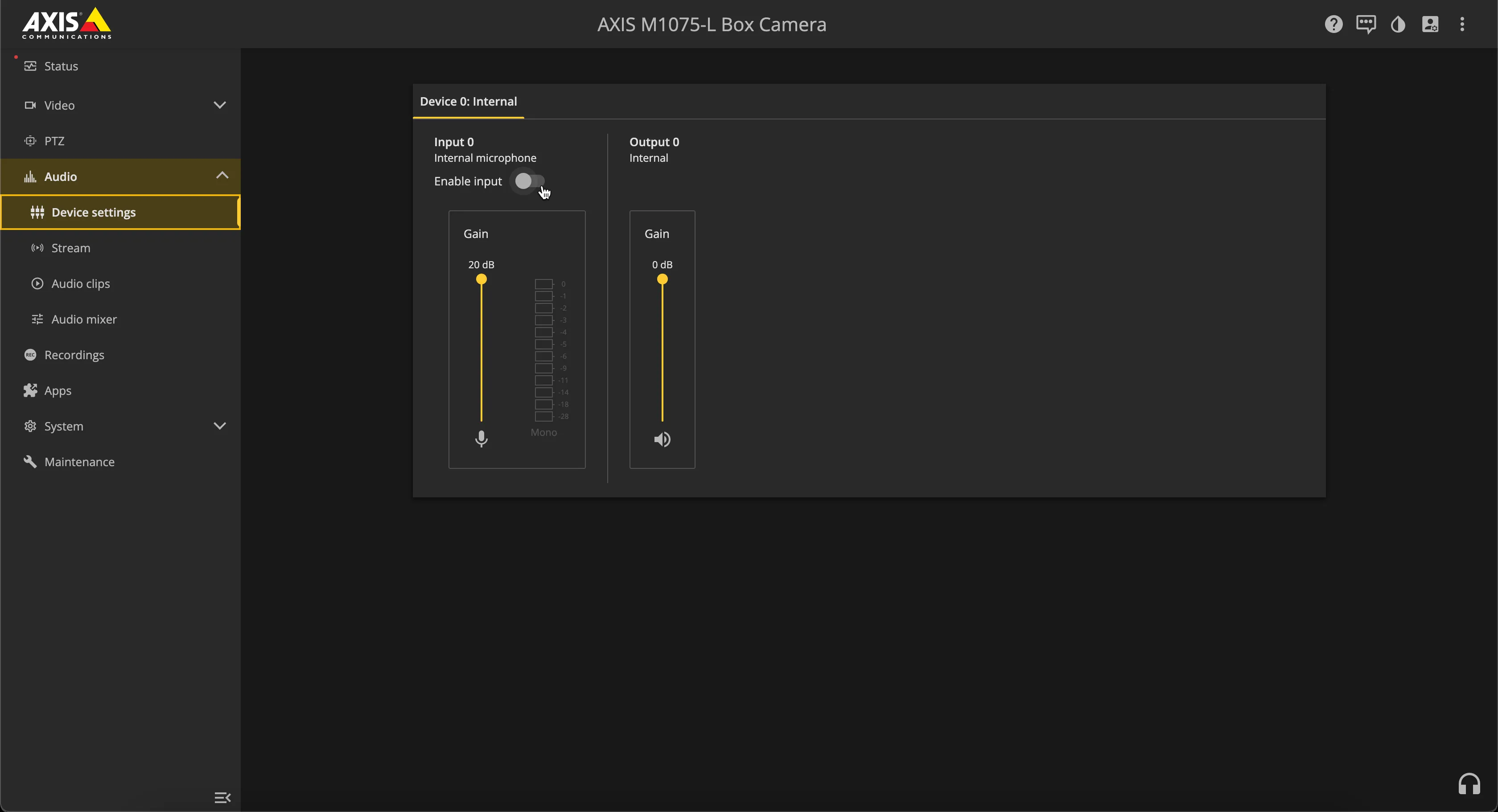Open the Recordings page
This screenshot has height=812, width=1498.
coord(120,355)
